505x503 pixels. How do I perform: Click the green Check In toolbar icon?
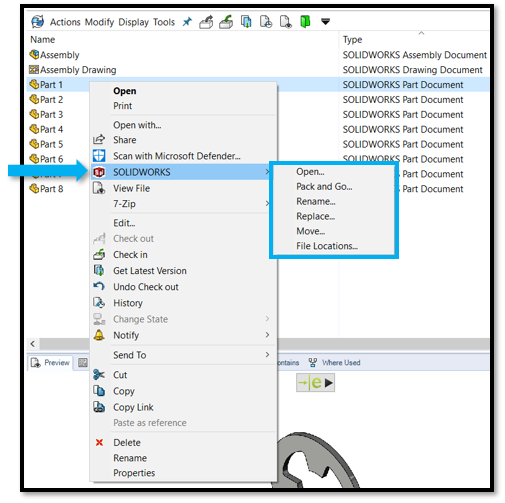coord(226,22)
